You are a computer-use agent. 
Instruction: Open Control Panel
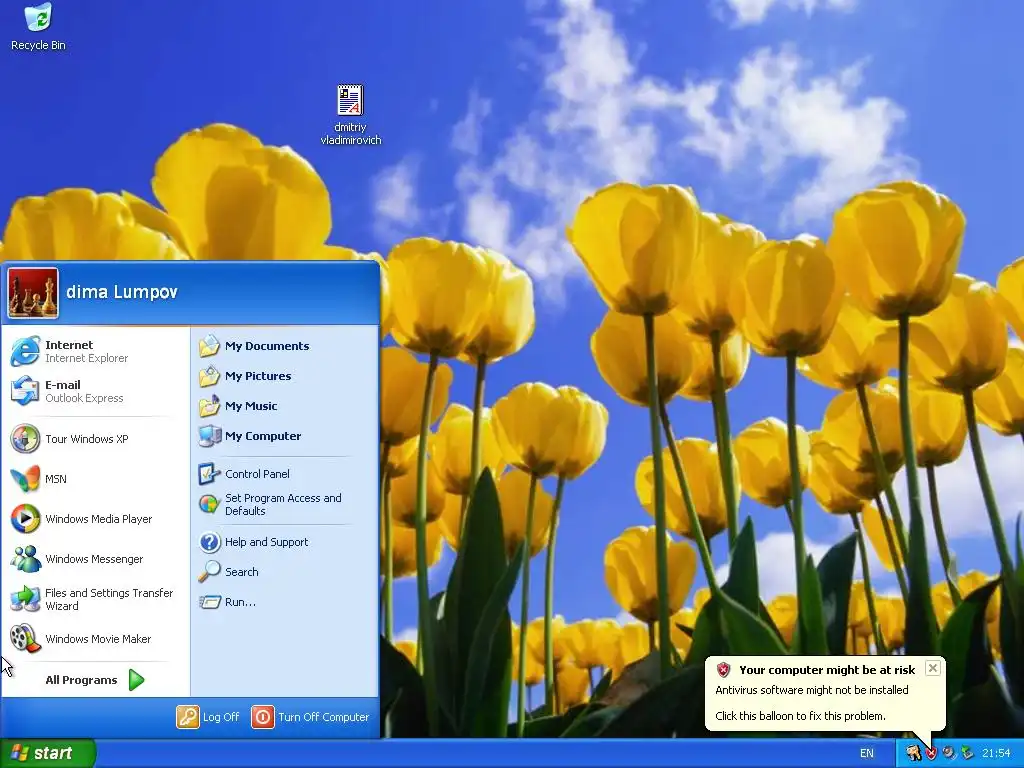pos(283,474)
